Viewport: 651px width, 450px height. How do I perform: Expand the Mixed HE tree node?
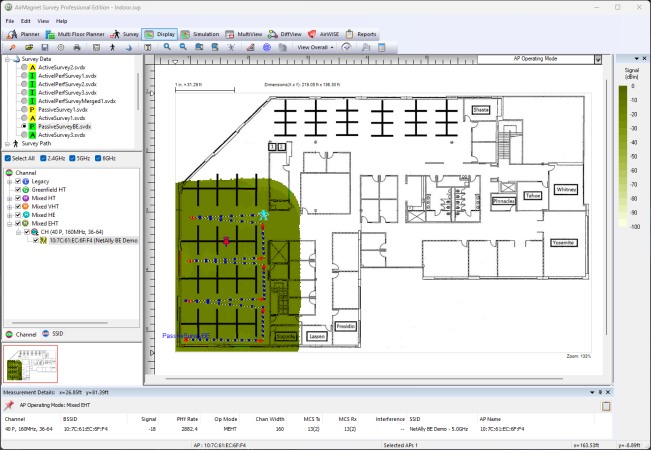[x=9, y=215]
